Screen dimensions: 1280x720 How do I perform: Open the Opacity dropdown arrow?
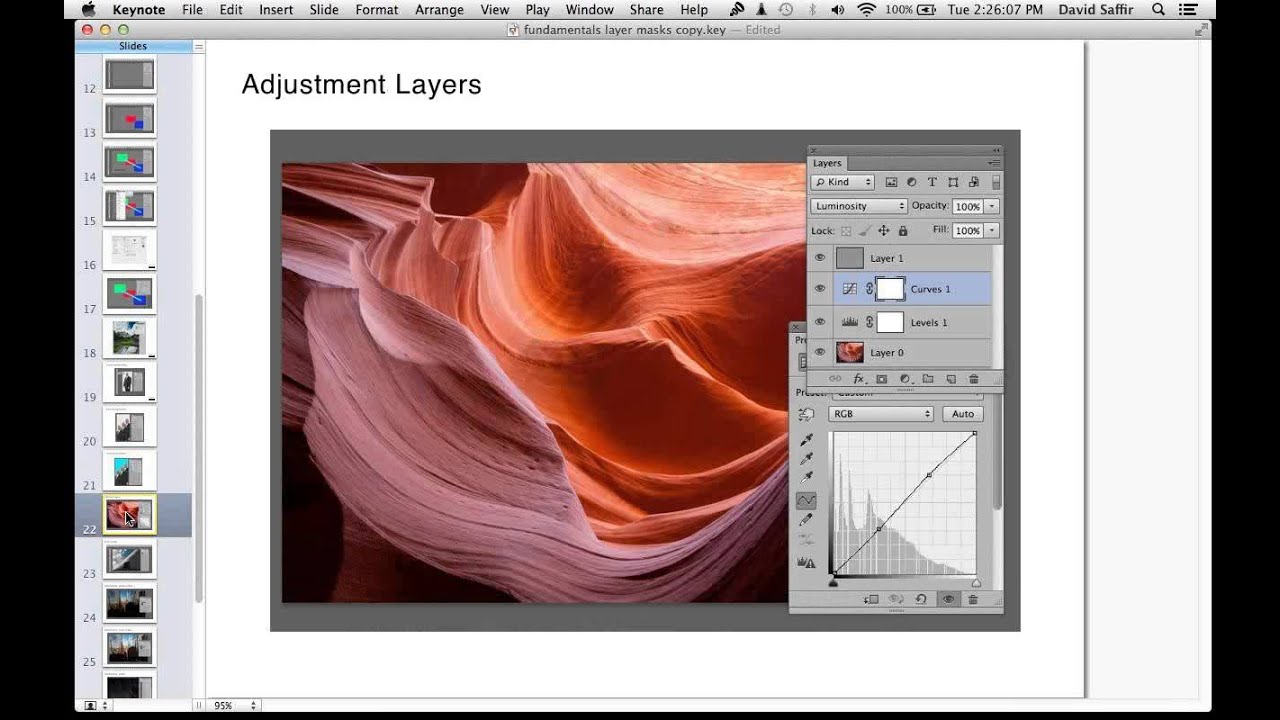[992, 206]
